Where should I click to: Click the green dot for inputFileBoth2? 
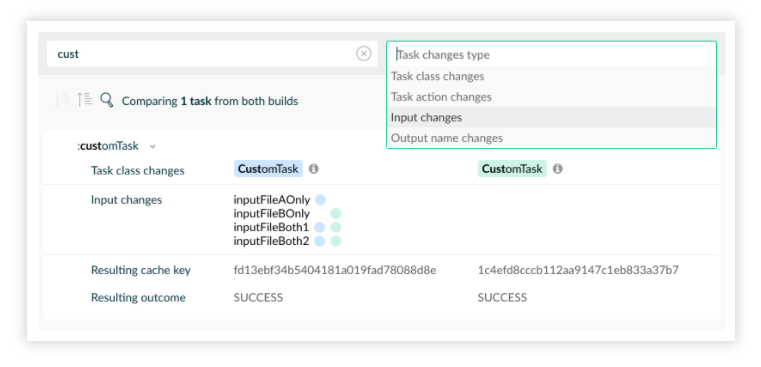[336, 241]
